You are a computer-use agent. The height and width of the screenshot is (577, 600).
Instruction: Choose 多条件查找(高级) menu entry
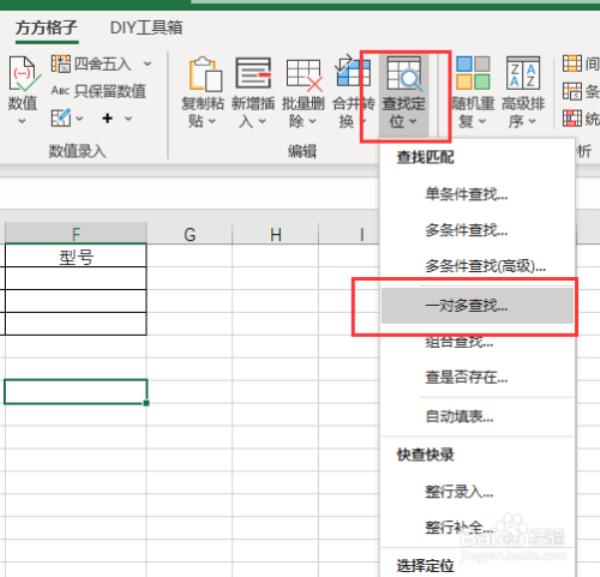pyautogui.click(x=477, y=266)
